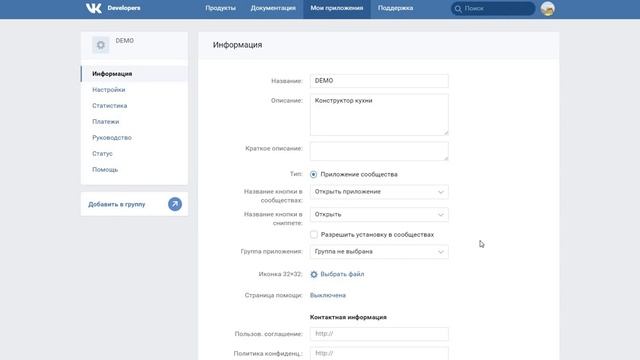Open the Продукты menu

pyautogui.click(x=220, y=8)
